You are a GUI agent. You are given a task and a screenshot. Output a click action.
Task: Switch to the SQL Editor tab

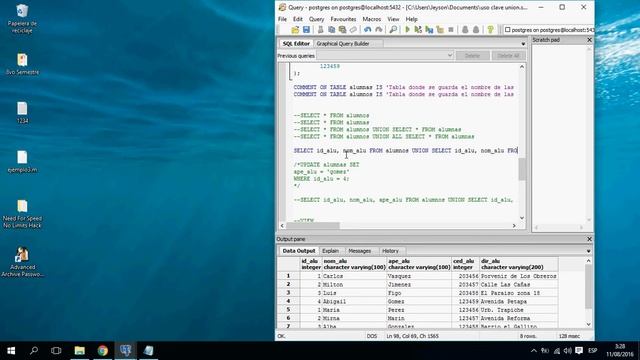[296, 44]
